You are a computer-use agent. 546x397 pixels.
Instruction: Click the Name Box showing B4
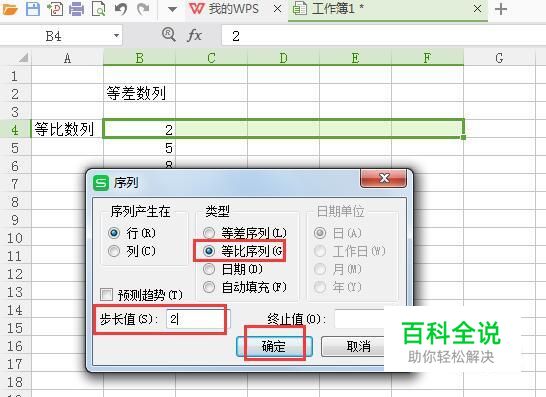pyautogui.click(x=54, y=36)
